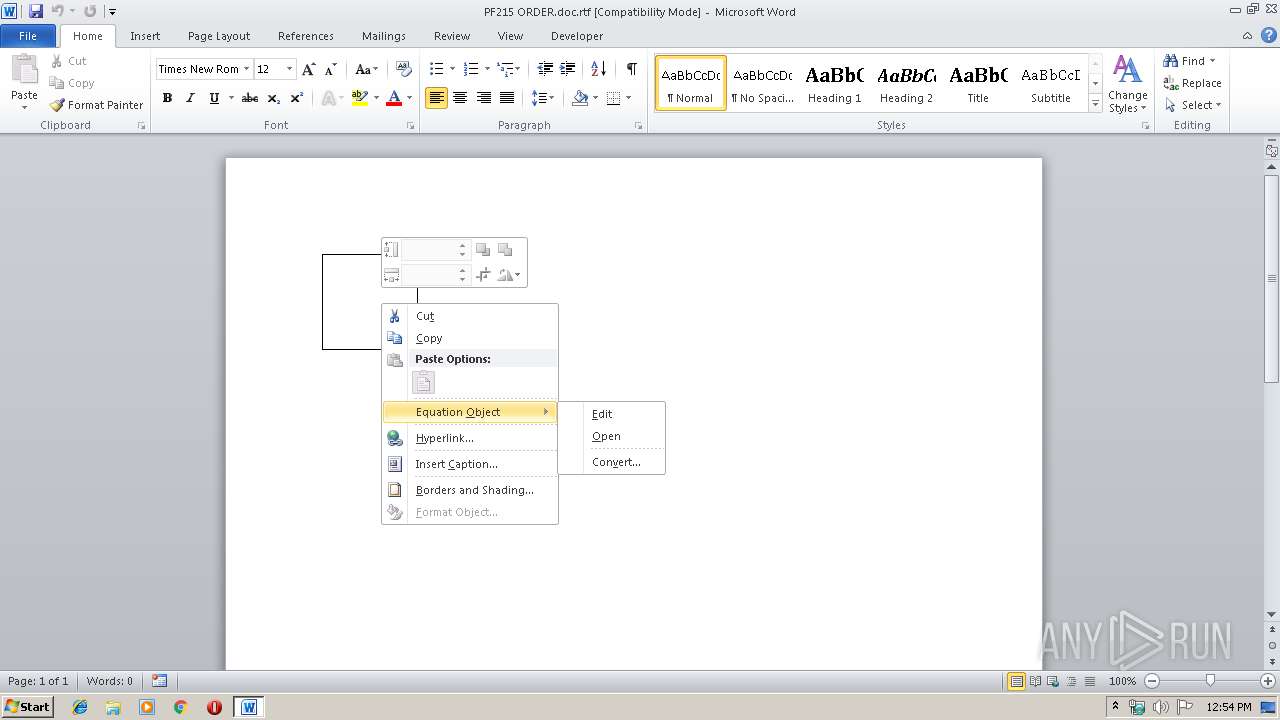The height and width of the screenshot is (720, 1280).
Task: Switch to Web Layout view
Action: [1051, 681]
